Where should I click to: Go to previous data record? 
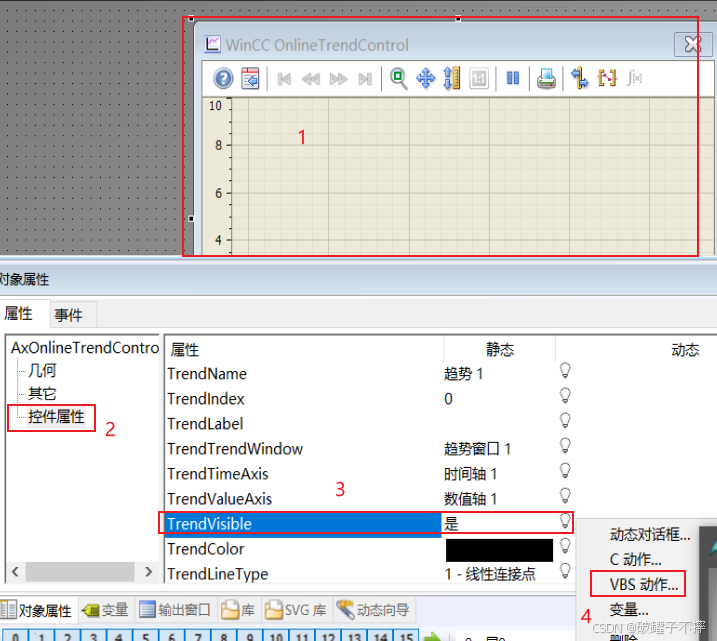[311, 79]
